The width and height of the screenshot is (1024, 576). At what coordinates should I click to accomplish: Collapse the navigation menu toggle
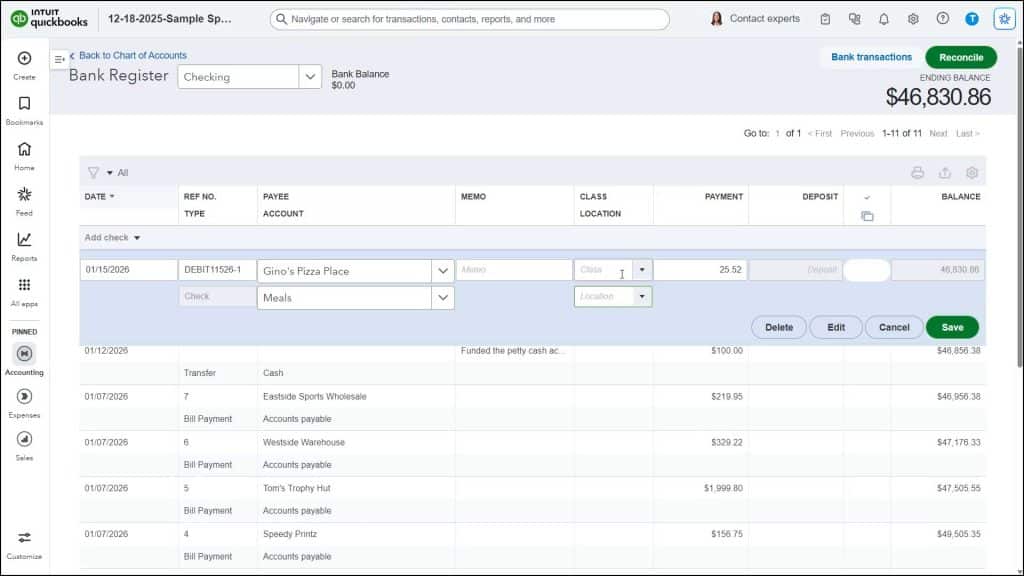point(59,59)
